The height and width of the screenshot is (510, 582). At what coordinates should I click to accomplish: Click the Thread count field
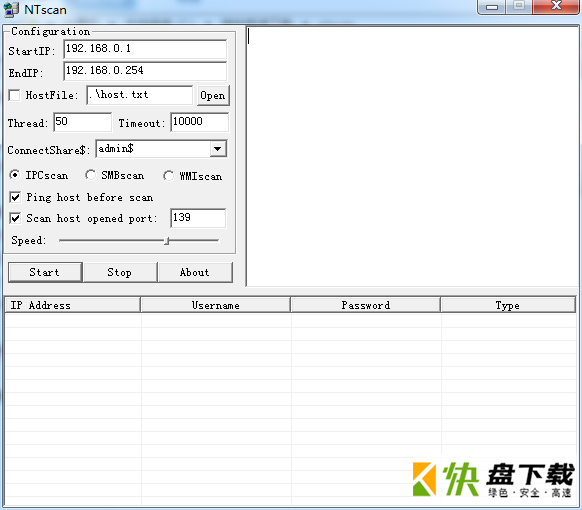[82, 122]
